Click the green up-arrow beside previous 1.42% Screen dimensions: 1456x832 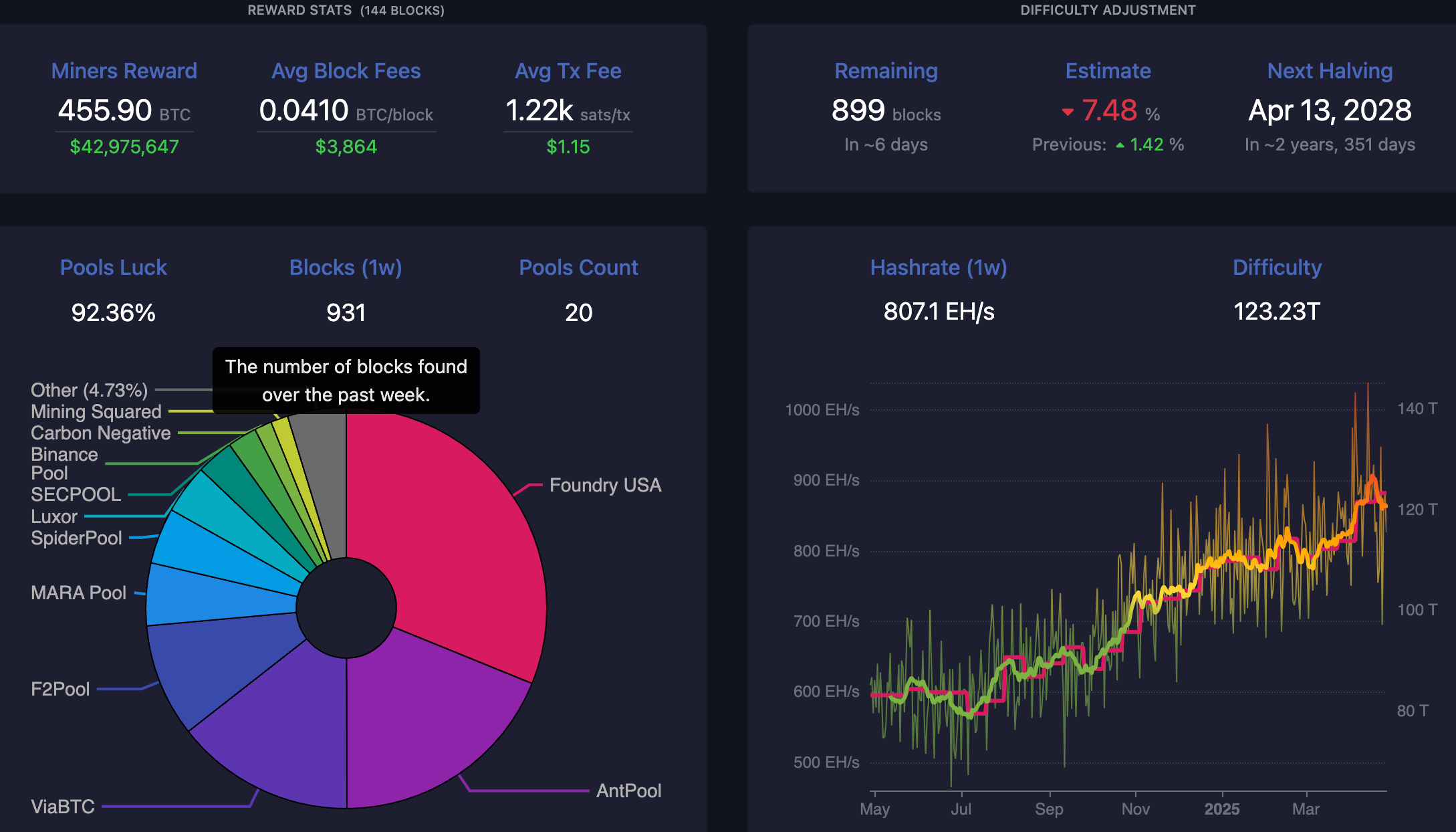point(1120,145)
